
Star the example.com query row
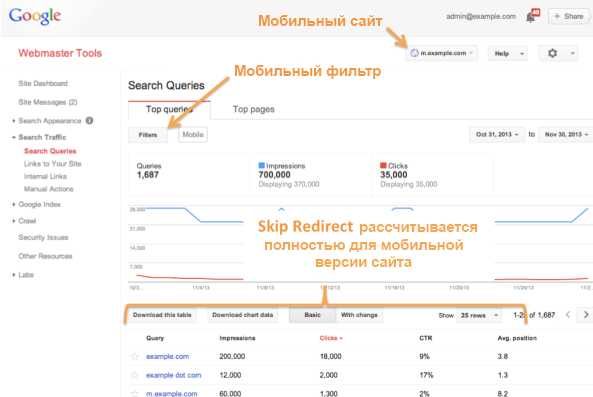(x=135, y=356)
